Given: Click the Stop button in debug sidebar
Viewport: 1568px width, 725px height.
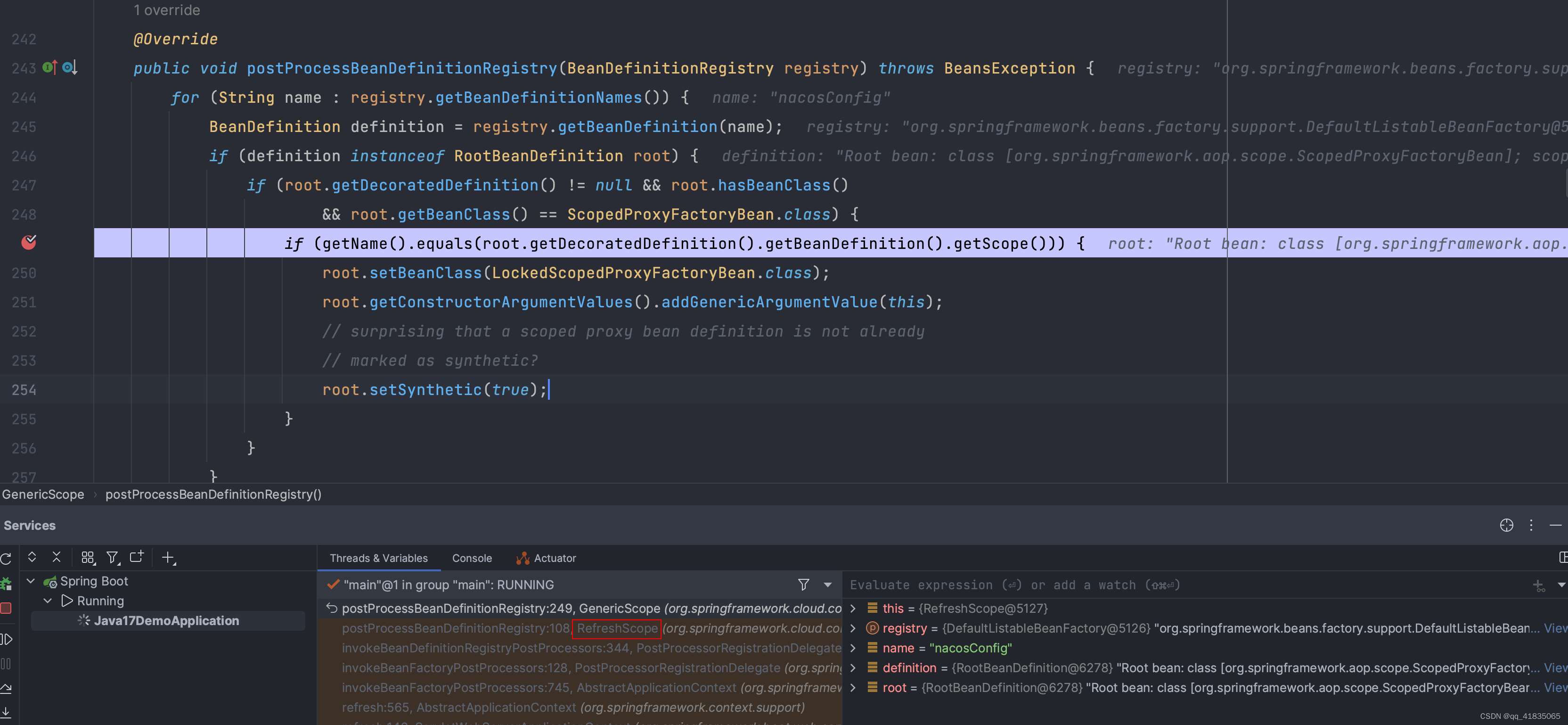Looking at the screenshot, I should pyautogui.click(x=6, y=608).
